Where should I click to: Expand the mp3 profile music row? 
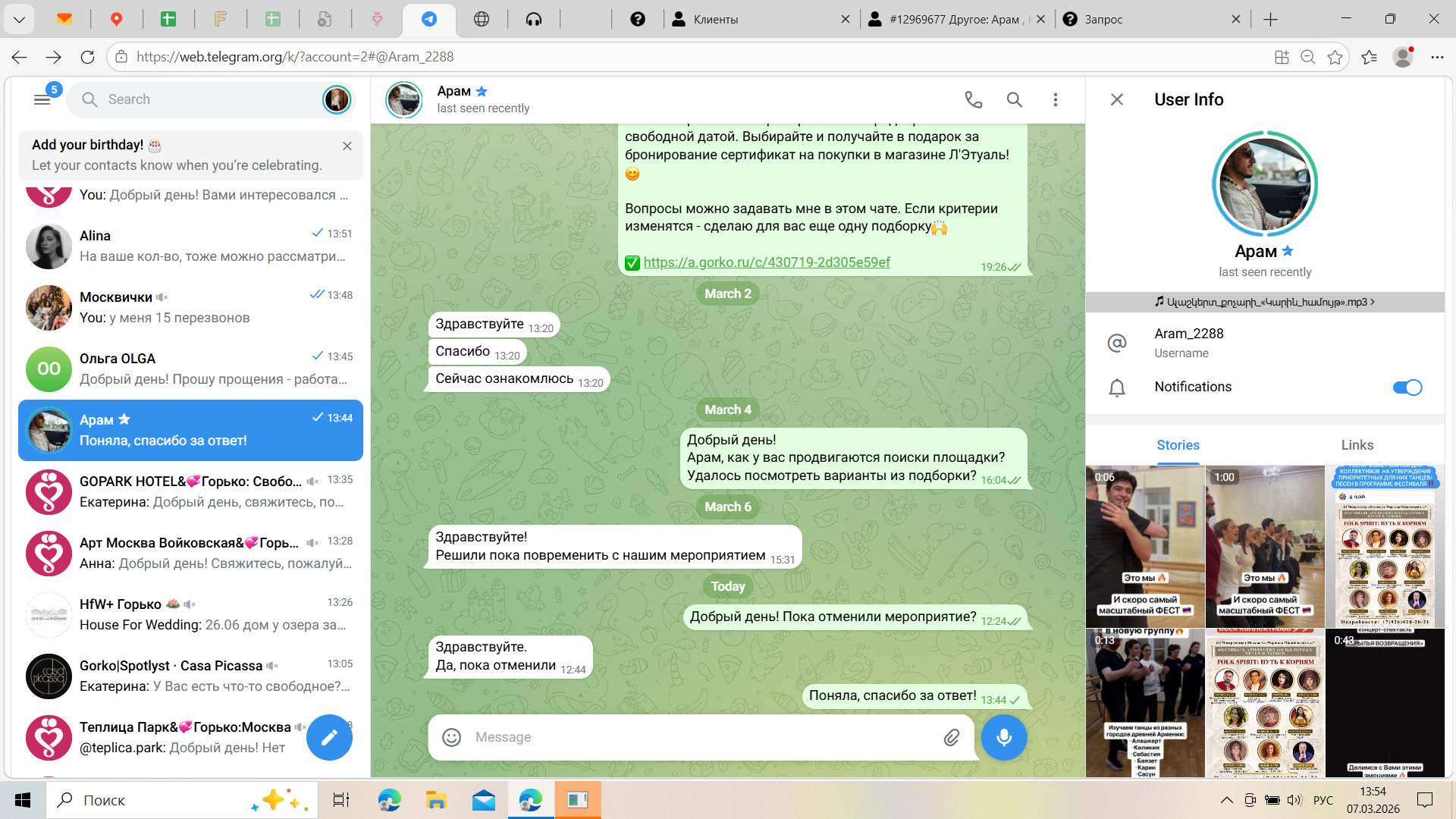coord(1264,302)
